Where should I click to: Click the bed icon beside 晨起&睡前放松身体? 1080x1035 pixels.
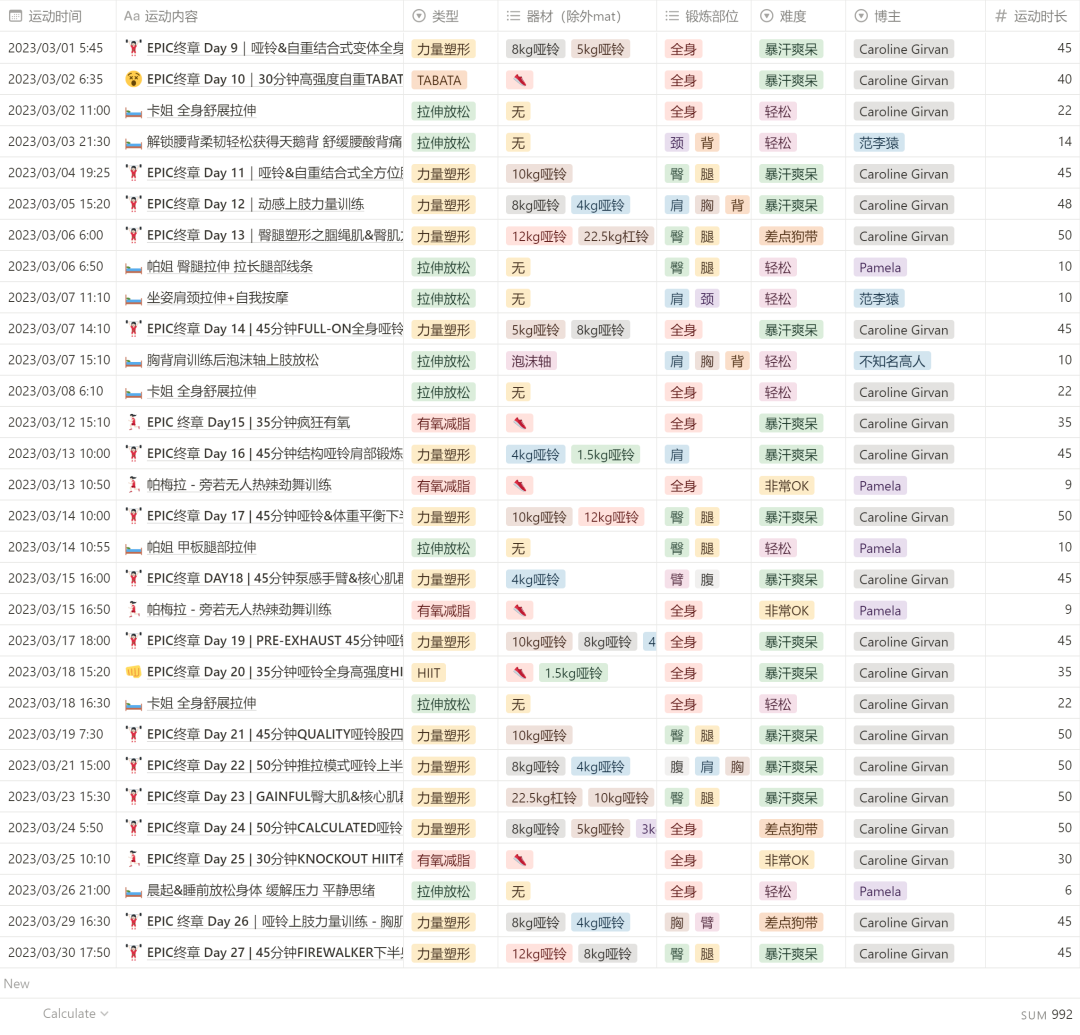(x=134, y=890)
